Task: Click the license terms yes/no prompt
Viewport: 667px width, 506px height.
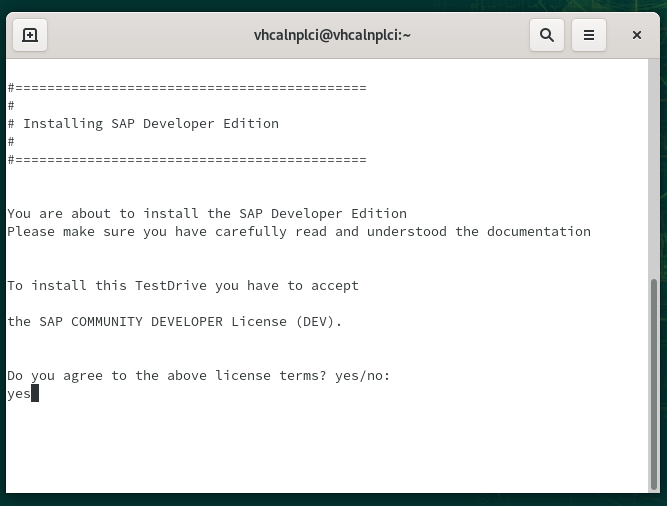Action: 199,376
